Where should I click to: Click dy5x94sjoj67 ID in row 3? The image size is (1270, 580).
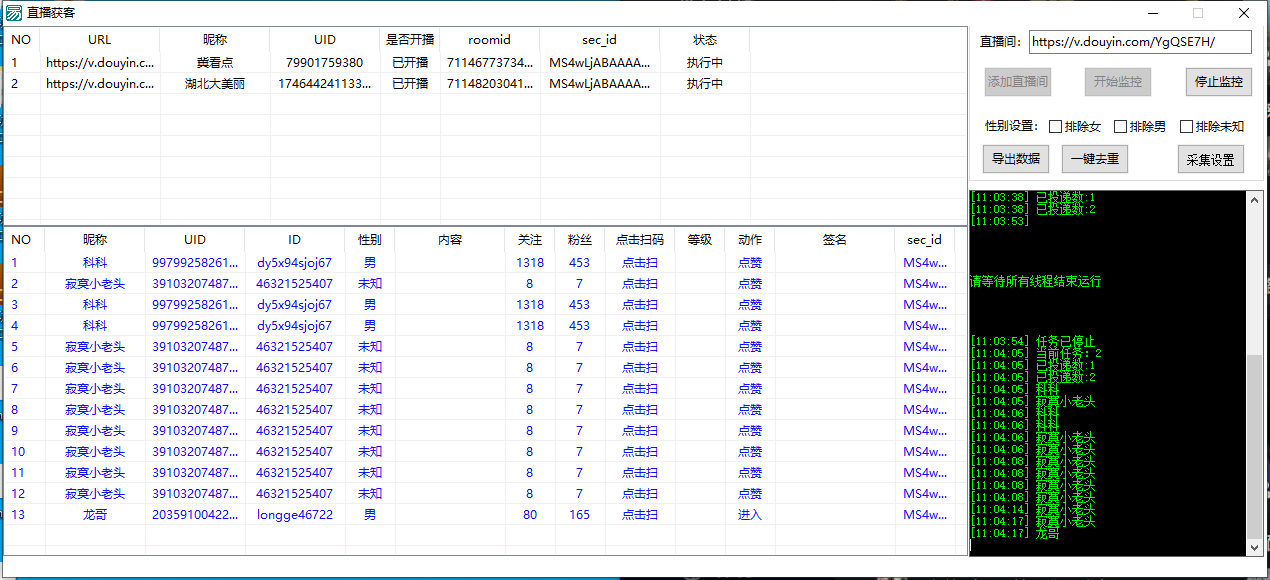(295, 305)
